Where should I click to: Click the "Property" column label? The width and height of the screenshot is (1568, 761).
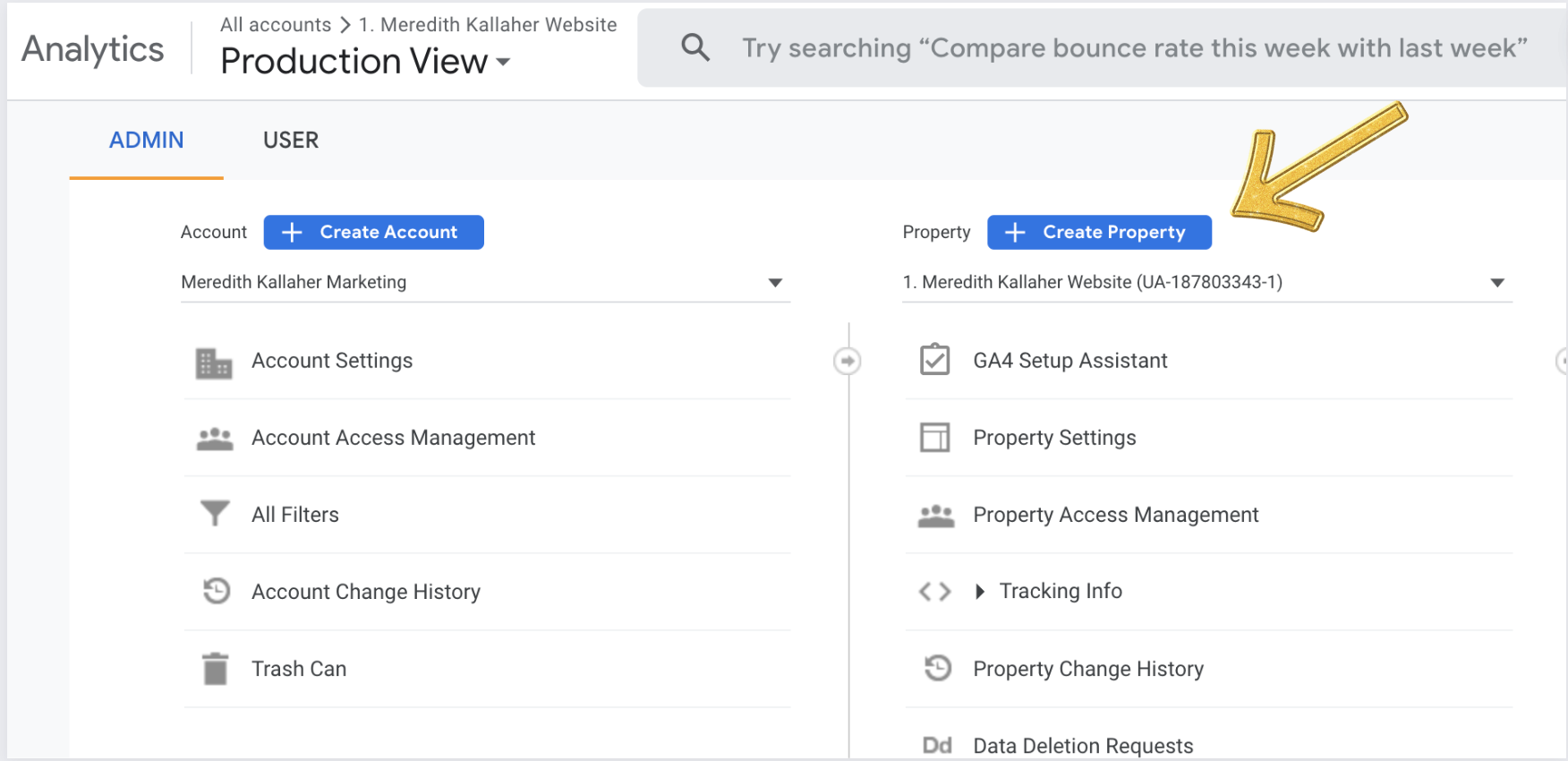[936, 233]
